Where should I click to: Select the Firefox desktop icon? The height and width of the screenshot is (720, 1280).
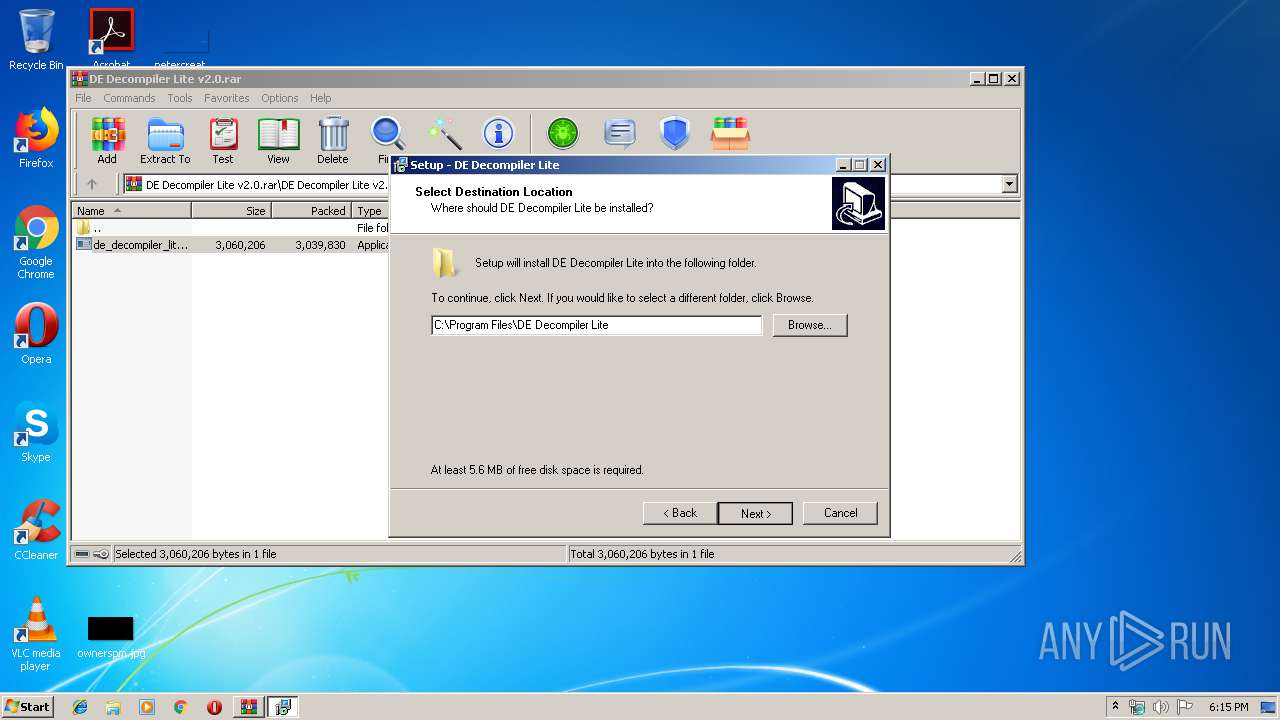click(x=36, y=138)
